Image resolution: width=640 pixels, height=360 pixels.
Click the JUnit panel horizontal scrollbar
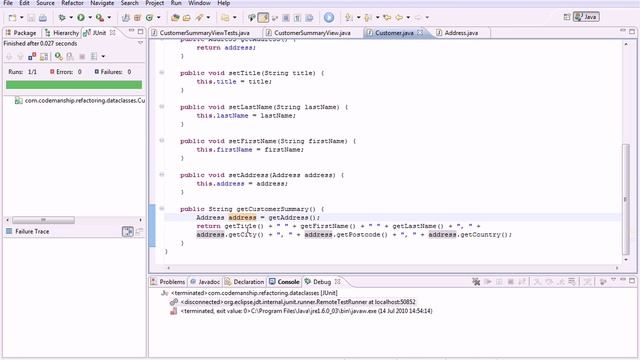tap(43, 220)
